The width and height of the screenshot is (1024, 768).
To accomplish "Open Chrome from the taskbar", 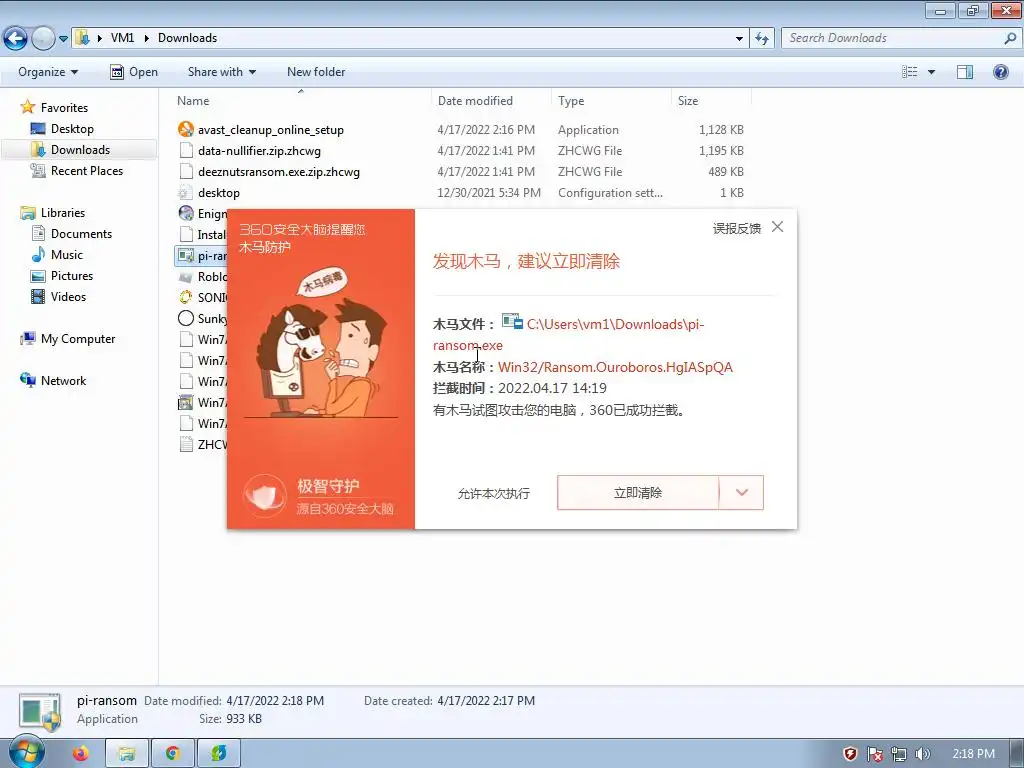I will pyautogui.click(x=172, y=754).
